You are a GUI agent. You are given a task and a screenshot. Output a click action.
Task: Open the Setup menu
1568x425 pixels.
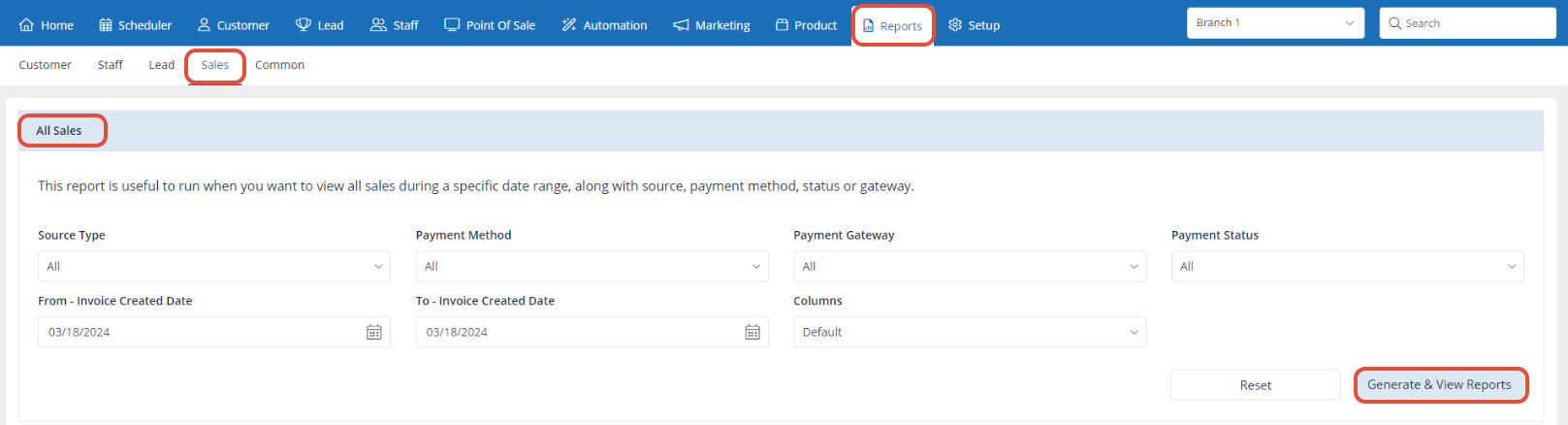(x=974, y=25)
